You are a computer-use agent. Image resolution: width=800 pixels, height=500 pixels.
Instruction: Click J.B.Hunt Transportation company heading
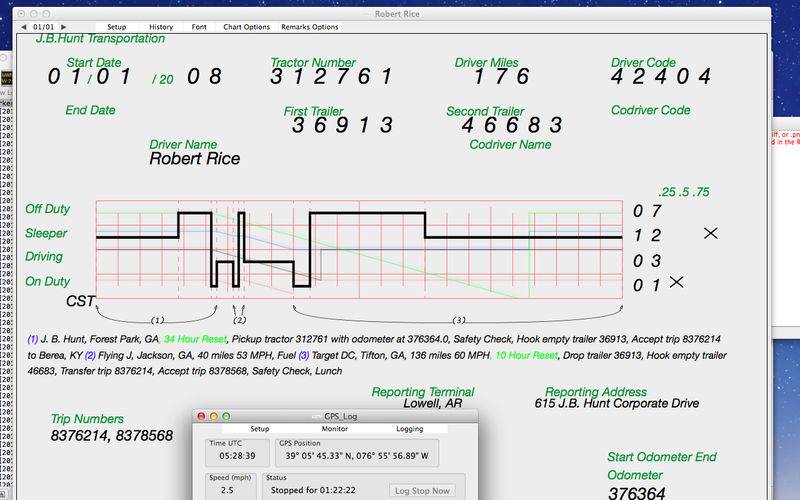click(x=100, y=39)
